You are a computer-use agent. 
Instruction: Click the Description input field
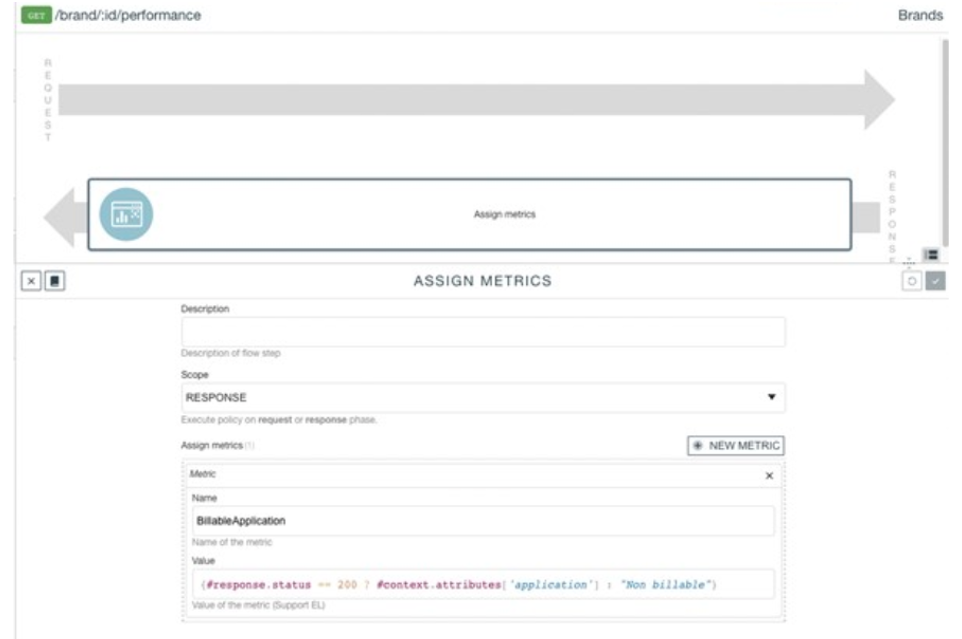pos(483,332)
